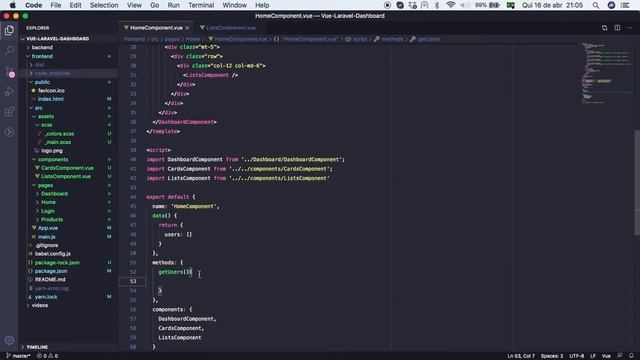Expand the Dashboard folder under pages
640x360 pixels.
point(54,193)
